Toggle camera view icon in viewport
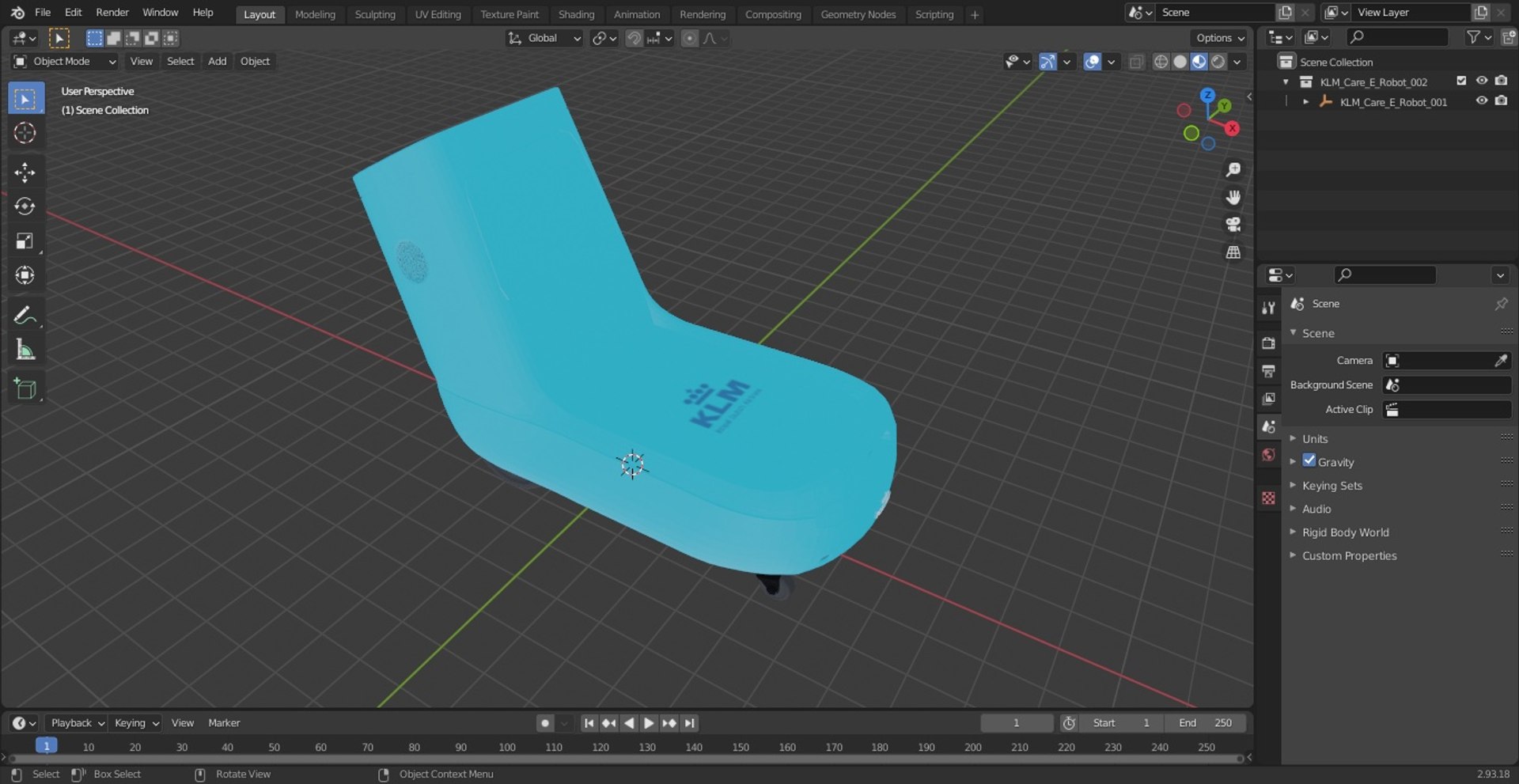The width and height of the screenshot is (1519, 784). point(1233,225)
